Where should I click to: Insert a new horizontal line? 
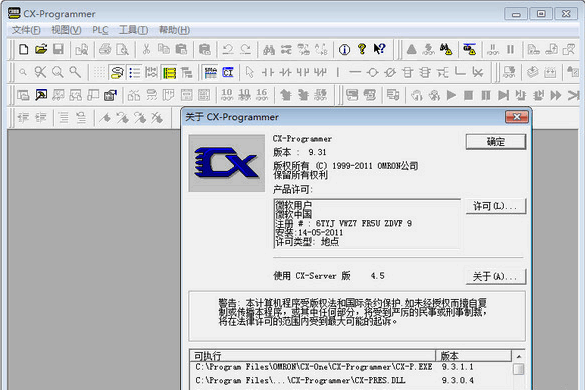355,72
